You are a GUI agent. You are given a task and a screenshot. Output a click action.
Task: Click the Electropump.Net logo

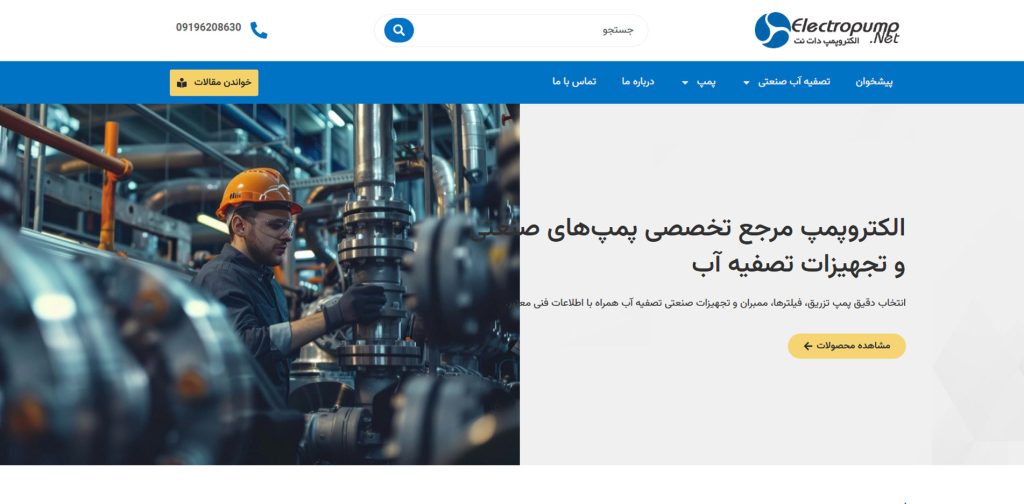coord(827,30)
